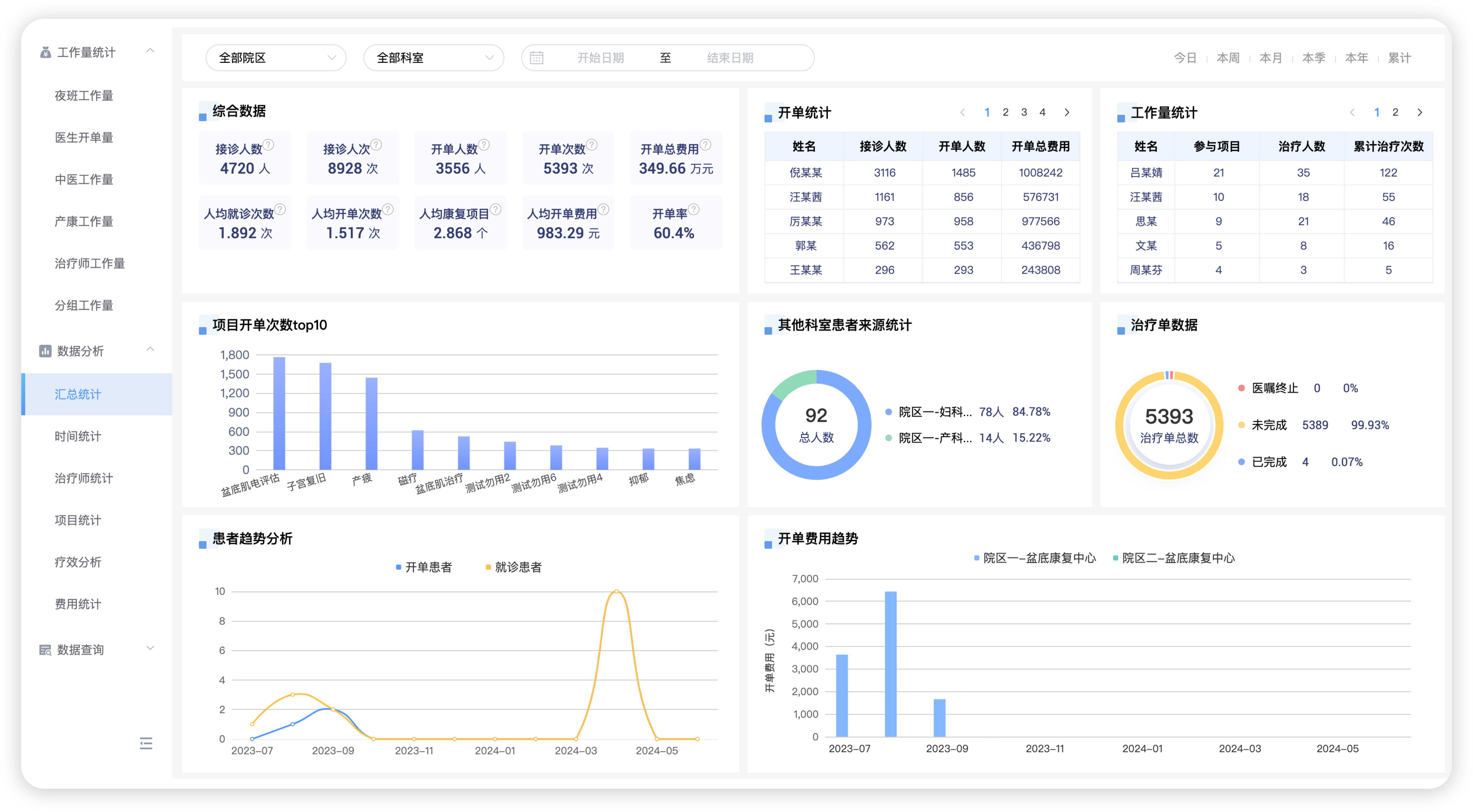
Task: Toggle 未完成 legend item
Action: 1263,425
